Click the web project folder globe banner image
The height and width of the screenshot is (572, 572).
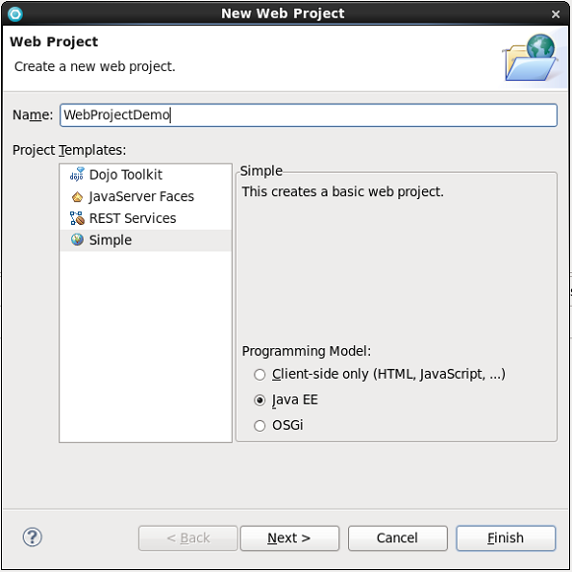(x=531, y=58)
